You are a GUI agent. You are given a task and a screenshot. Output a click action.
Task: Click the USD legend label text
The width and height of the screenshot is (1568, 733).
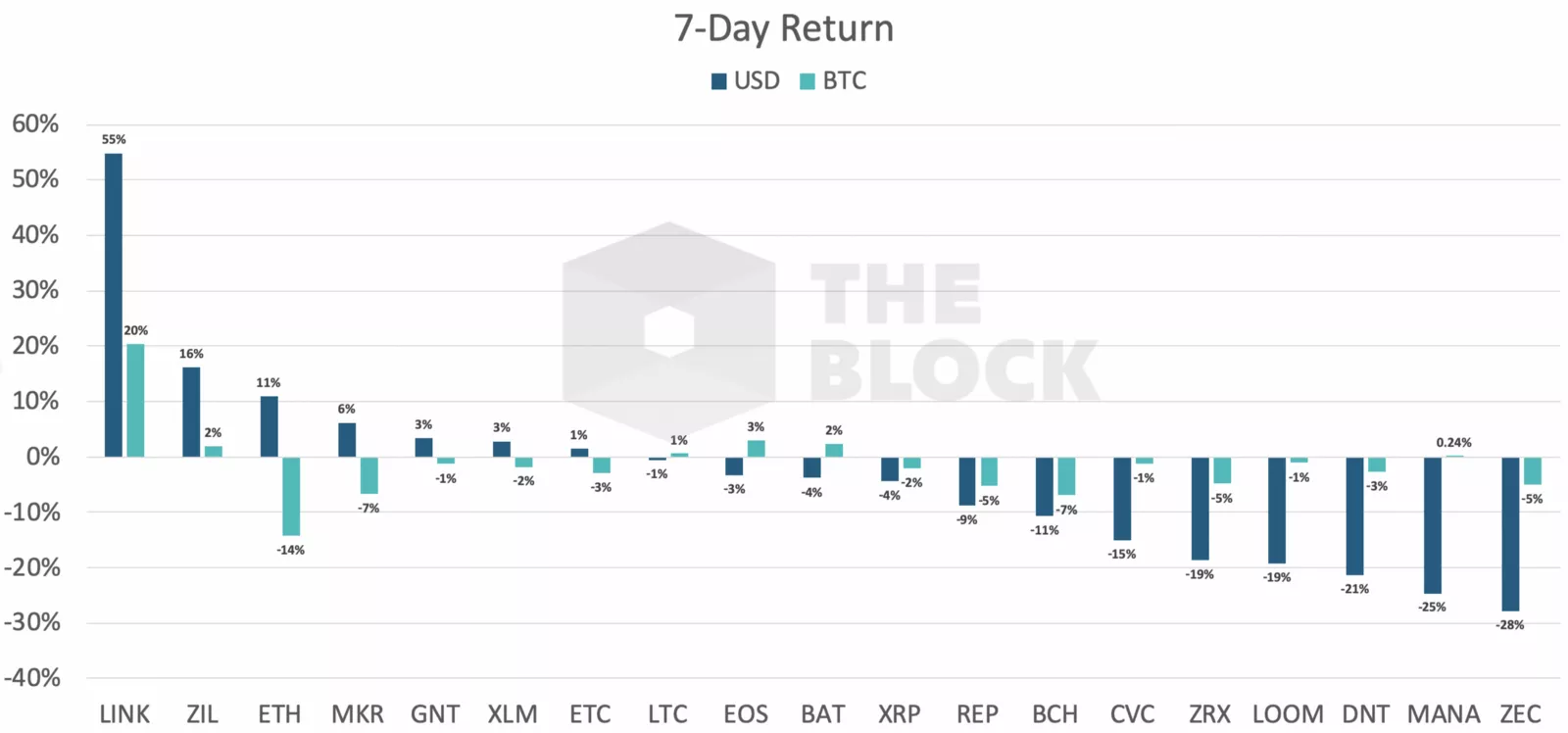[x=757, y=80]
